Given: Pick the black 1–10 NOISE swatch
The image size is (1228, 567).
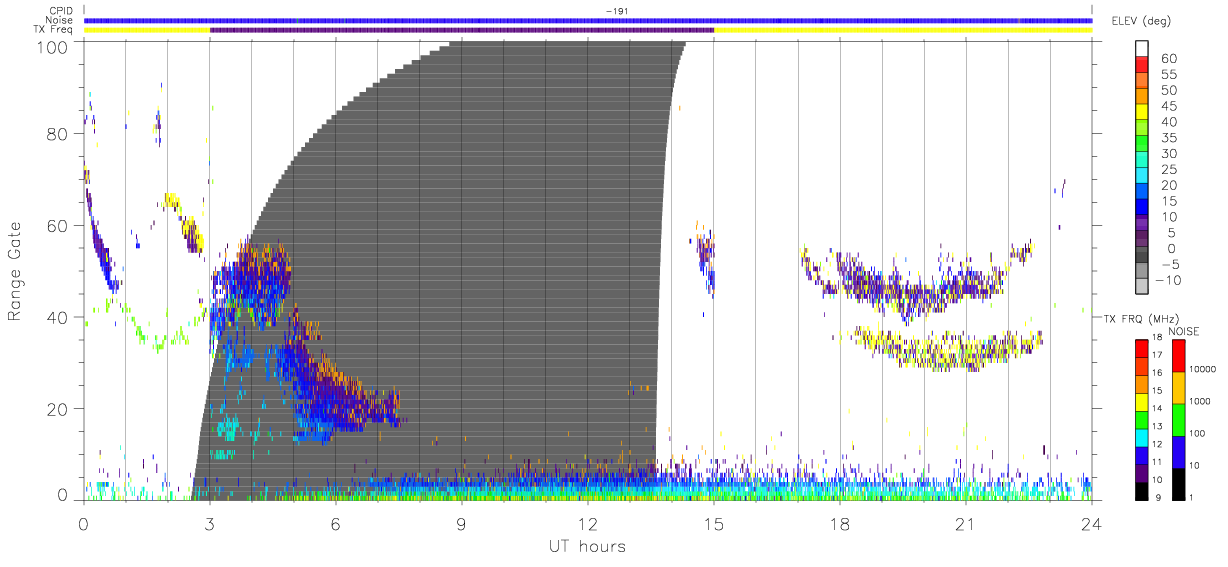Looking at the screenshot, I should 1178,483.
